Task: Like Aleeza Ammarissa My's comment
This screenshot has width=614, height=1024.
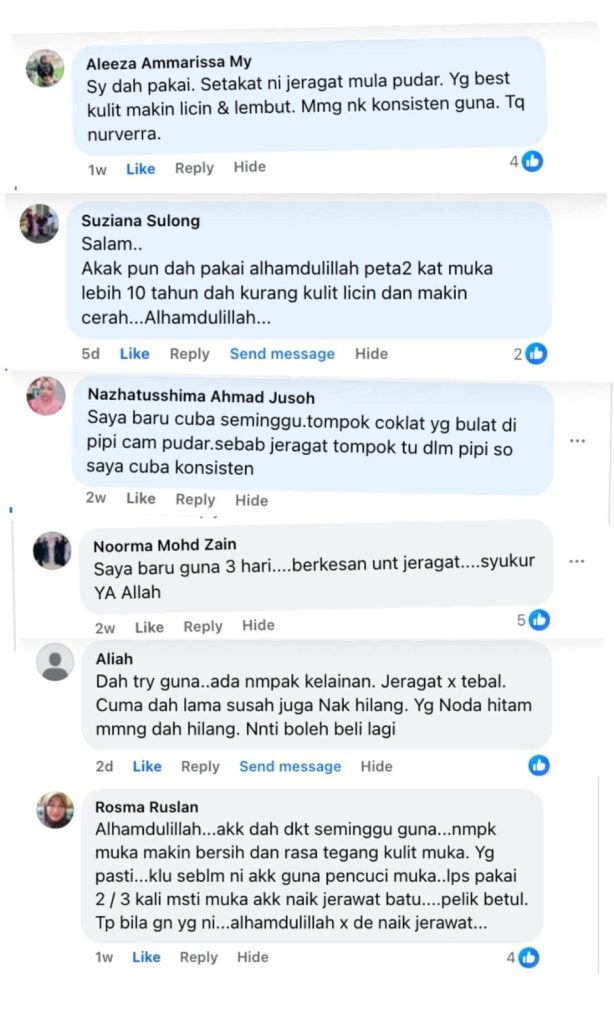Action: point(140,168)
